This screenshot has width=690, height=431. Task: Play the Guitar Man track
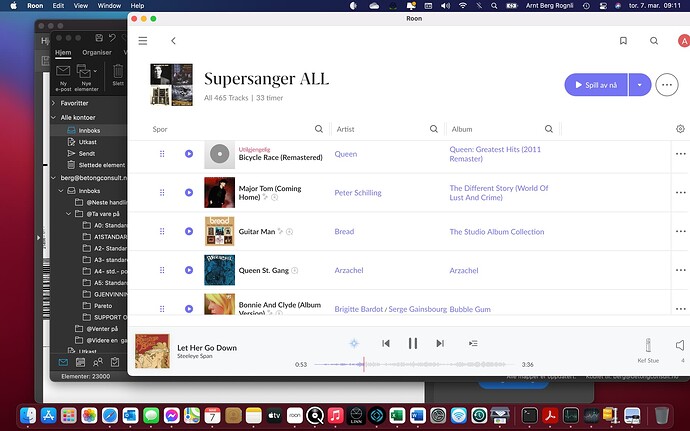point(189,231)
